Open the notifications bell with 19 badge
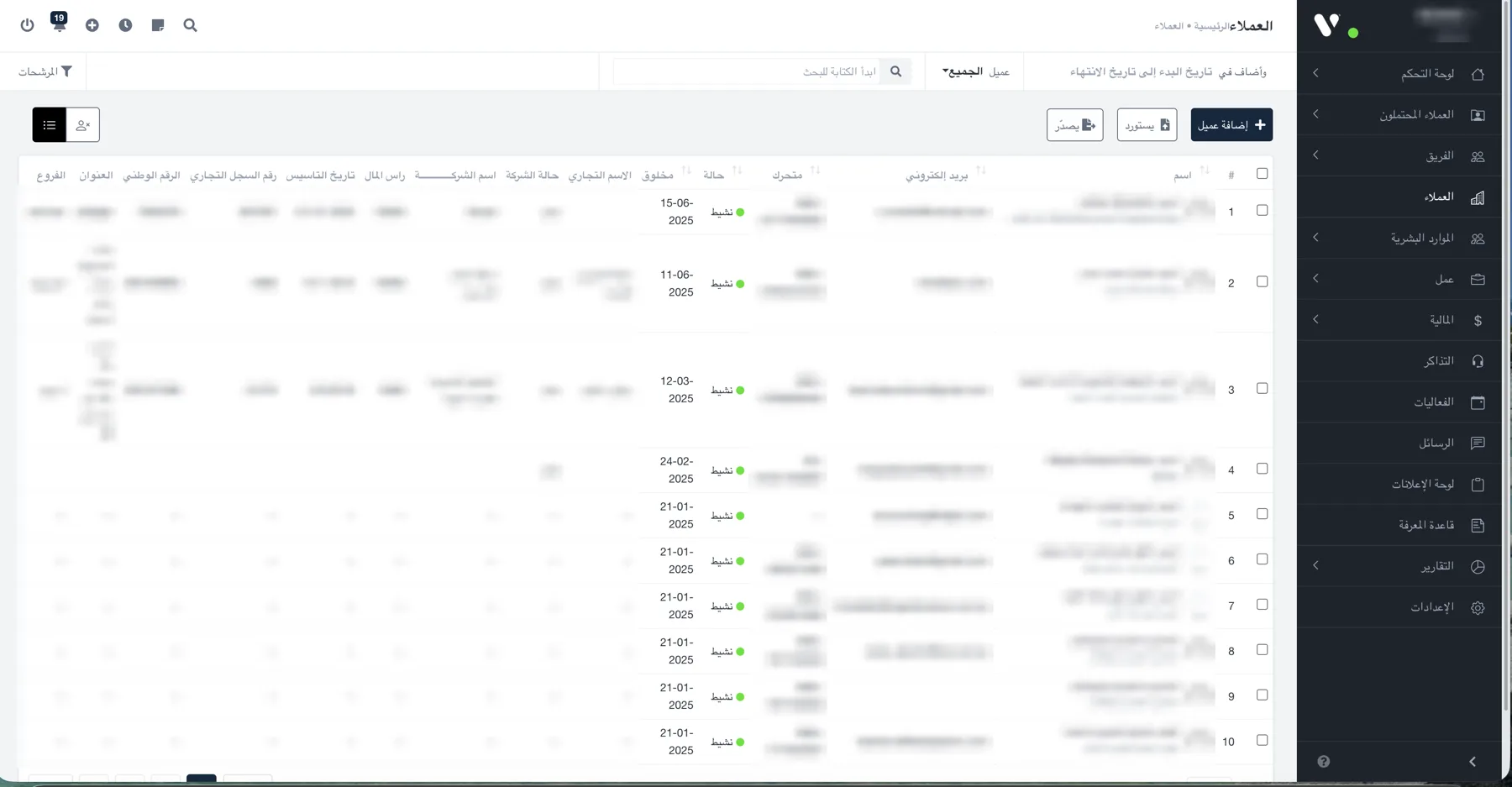Screen dimensions: 1512x787 pyautogui.click(x=59, y=23)
